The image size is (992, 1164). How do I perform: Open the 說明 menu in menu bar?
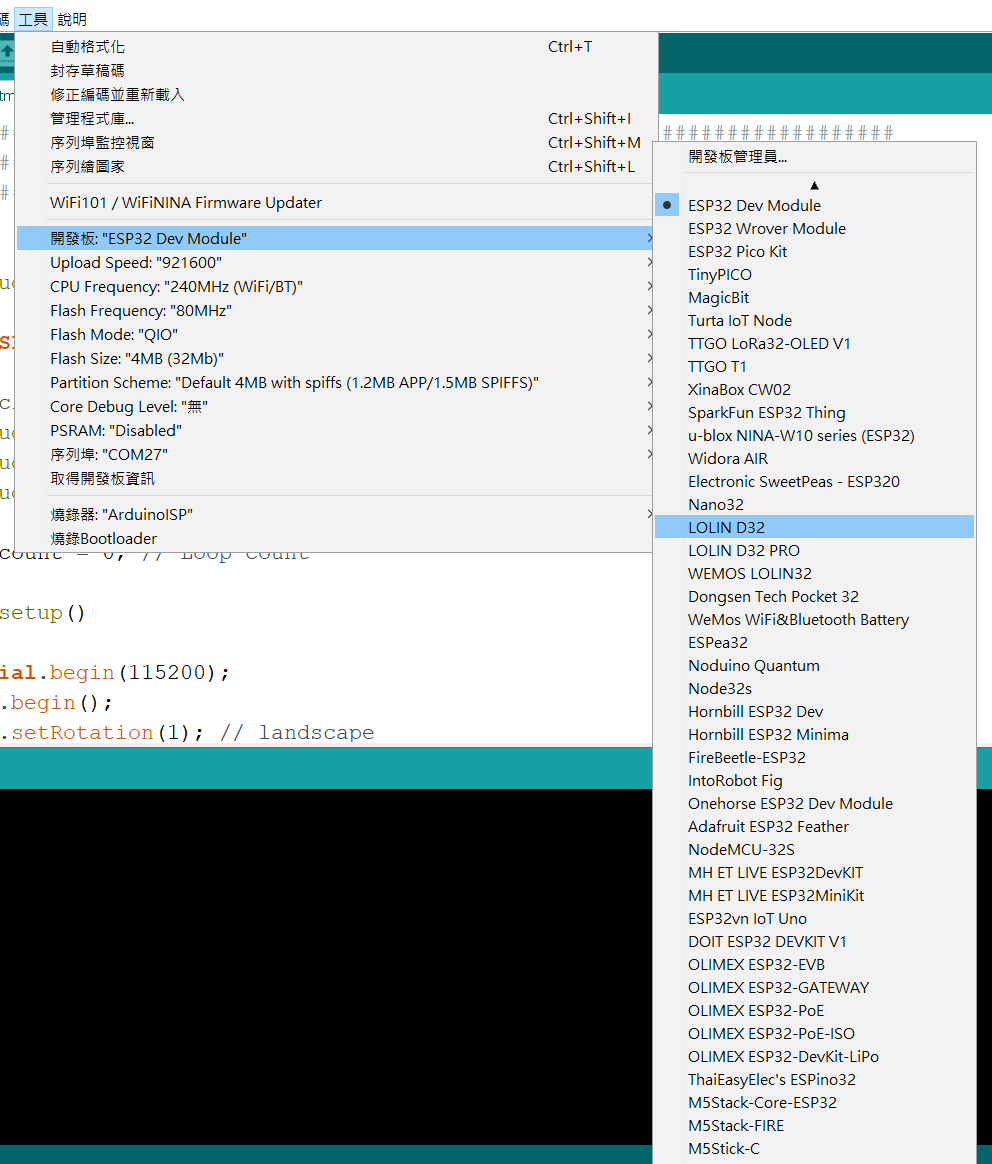coord(72,19)
